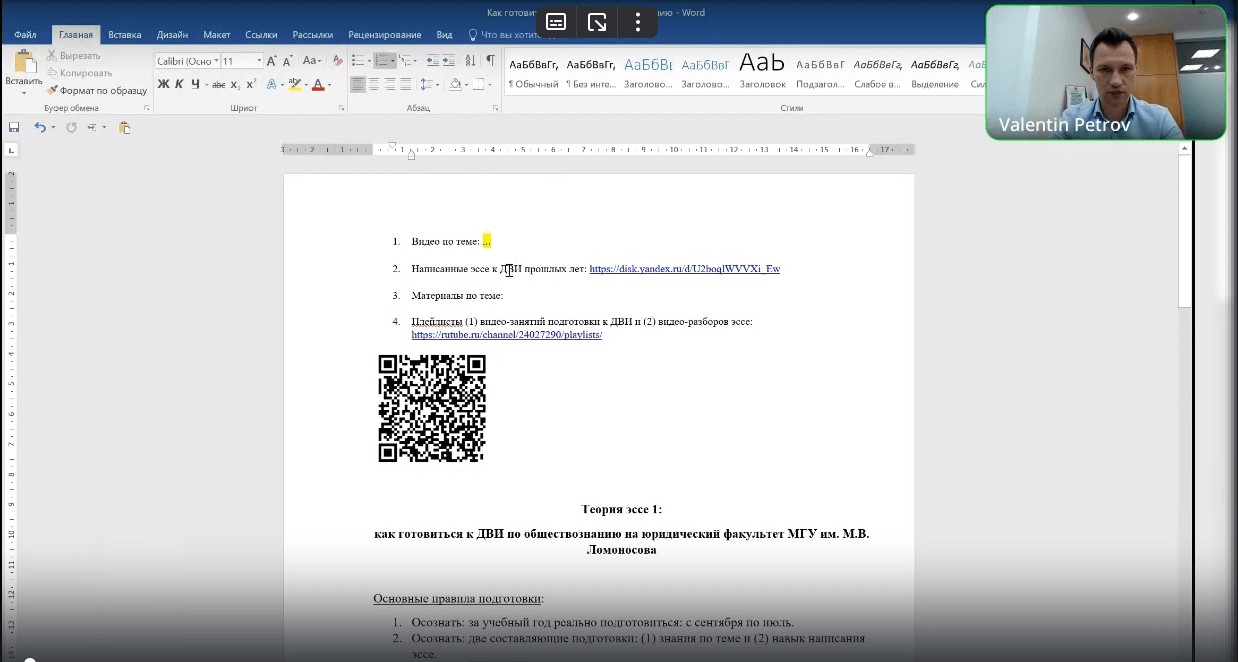The width and height of the screenshot is (1238, 662).
Task: Toggle strikethrough (abc) formatting
Action: [216, 85]
